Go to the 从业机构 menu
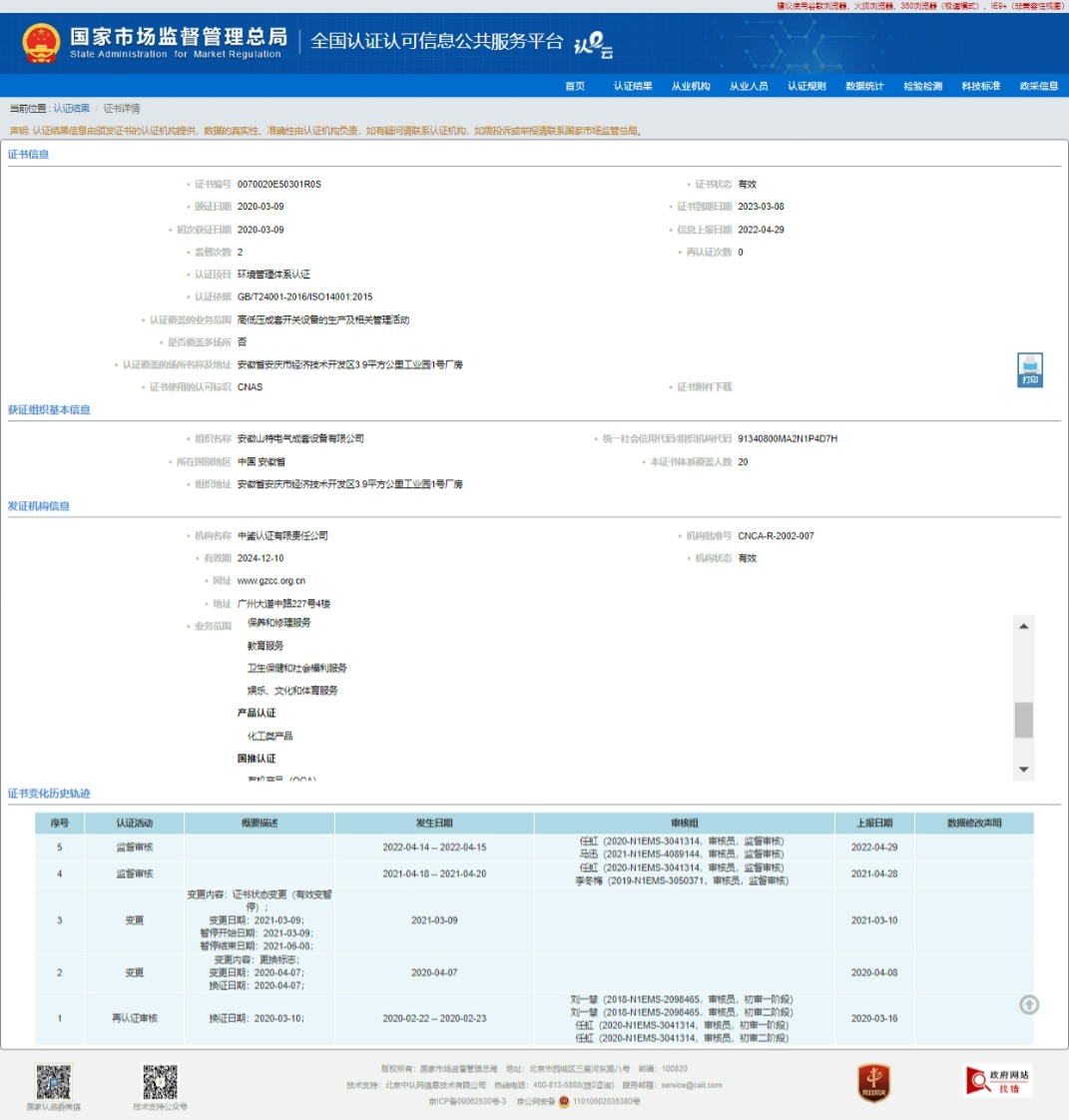 pos(691,86)
